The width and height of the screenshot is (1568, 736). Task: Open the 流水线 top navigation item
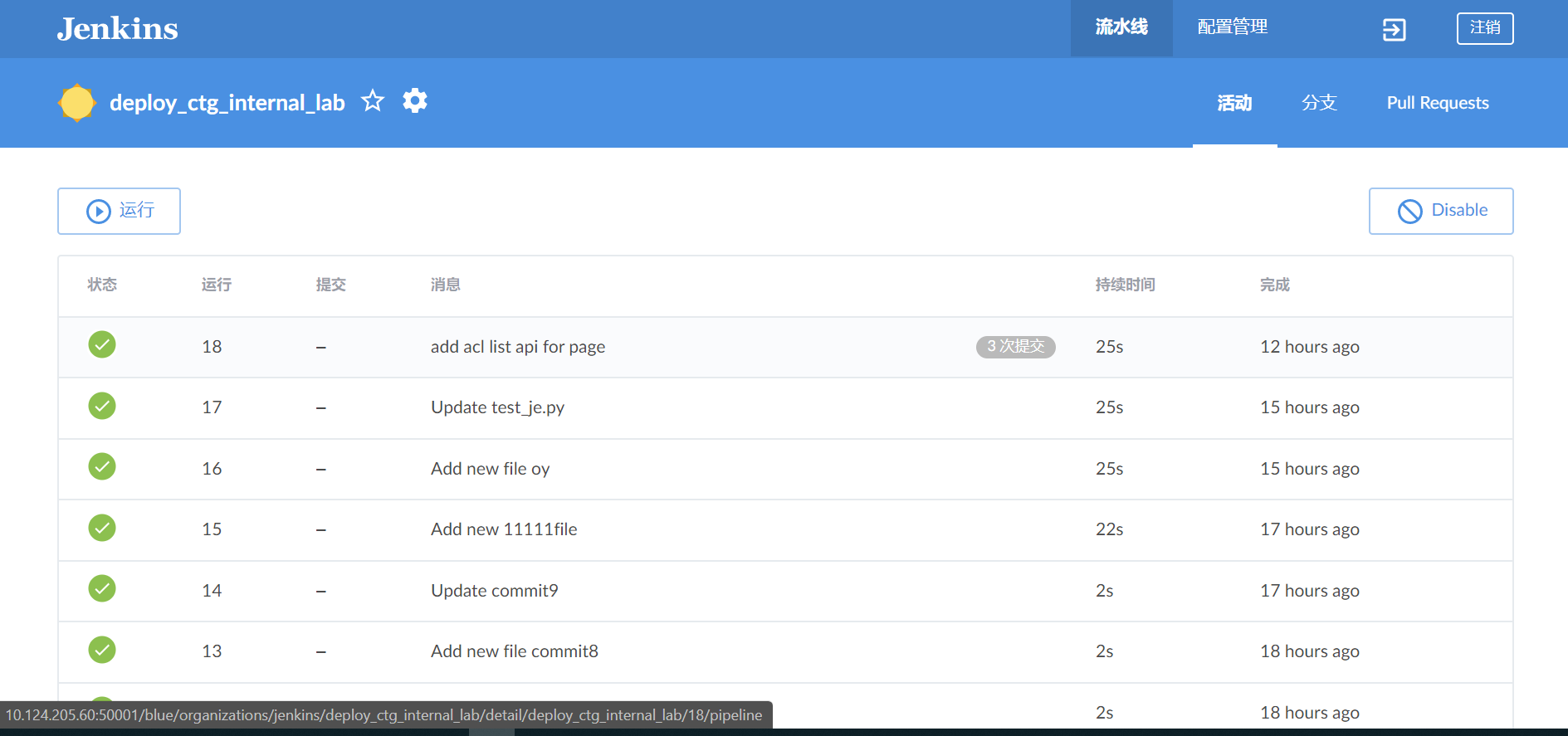[1121, 27]
